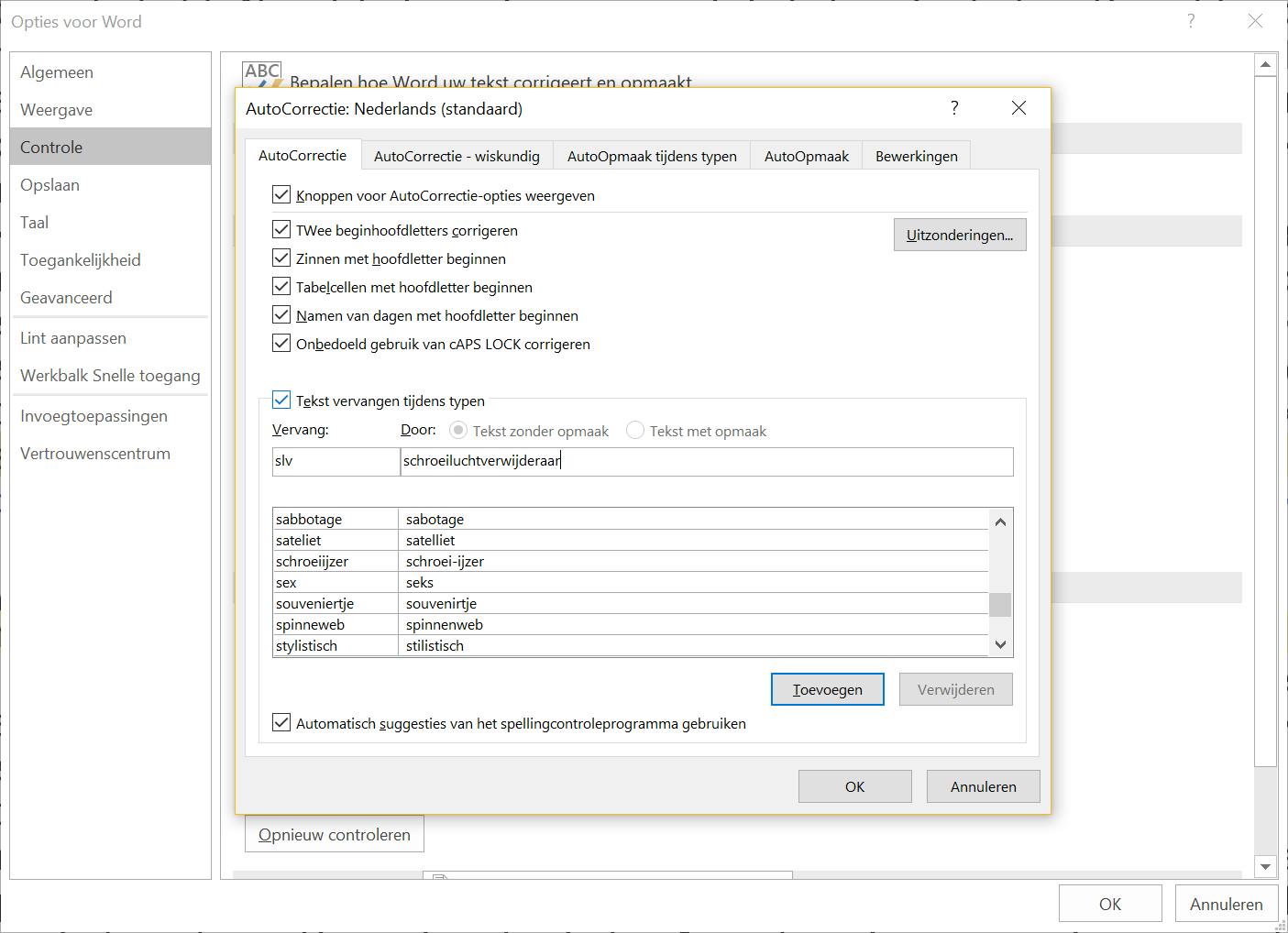Click the replacement text seks
Screen dimensions: 1288x933
point(420,582)
